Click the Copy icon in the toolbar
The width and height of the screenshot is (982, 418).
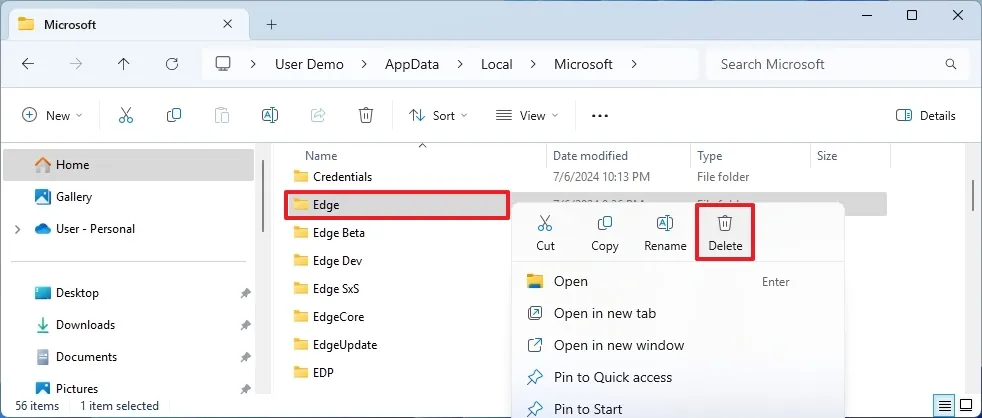click(x=174, y=116)
